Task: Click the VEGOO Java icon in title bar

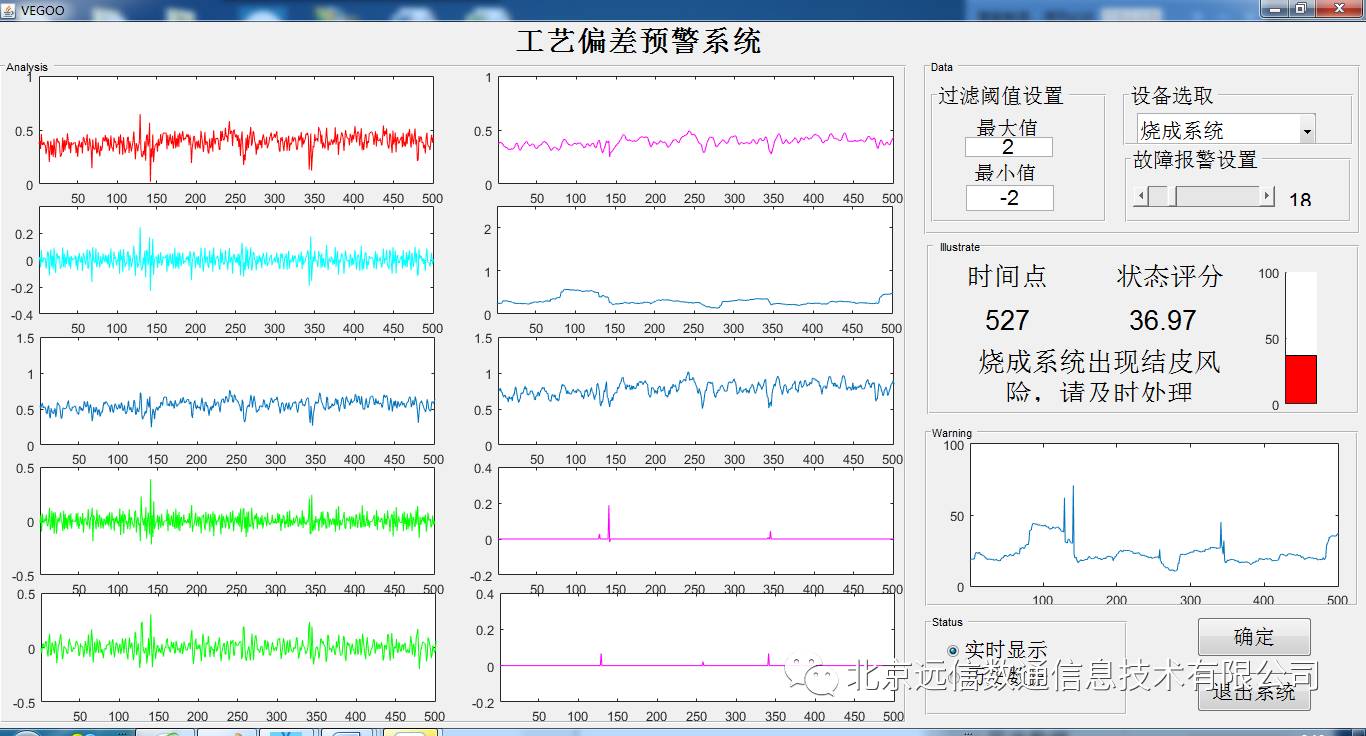Action: point(10,9)
